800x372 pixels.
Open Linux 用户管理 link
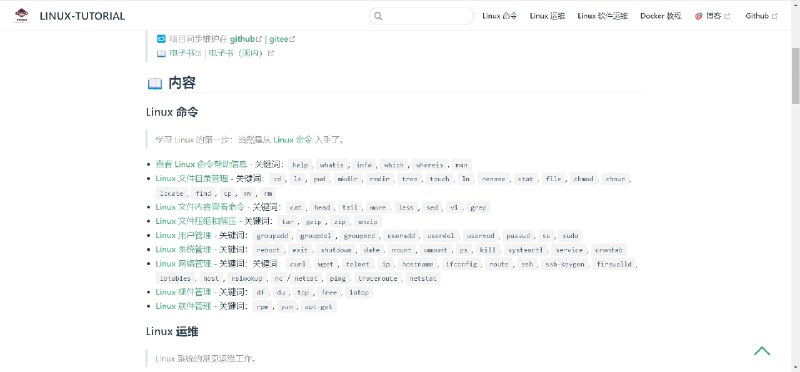coord(183,235)
